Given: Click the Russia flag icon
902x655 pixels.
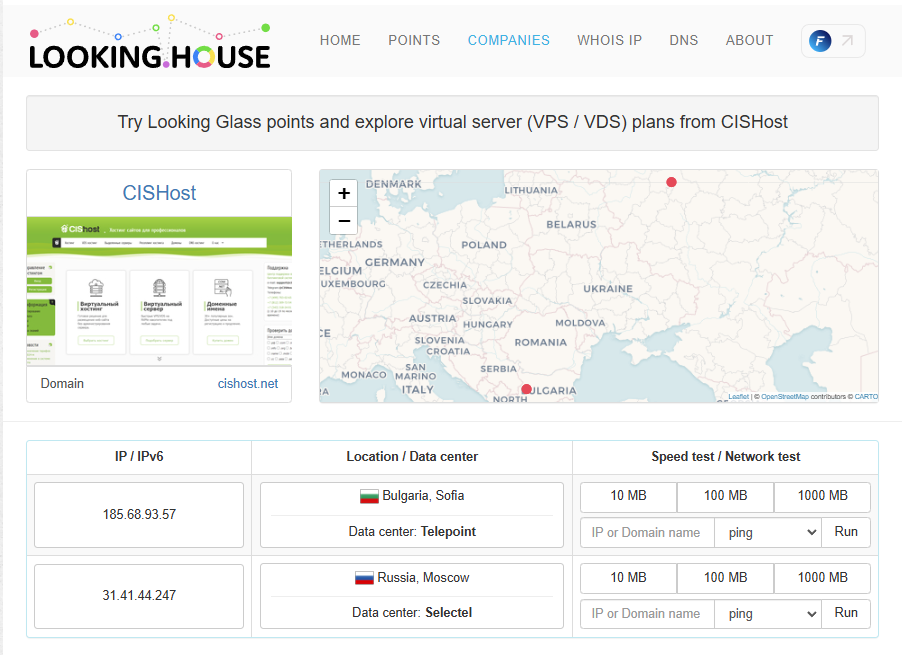Looking at the screenshot, I should point(364,578).
